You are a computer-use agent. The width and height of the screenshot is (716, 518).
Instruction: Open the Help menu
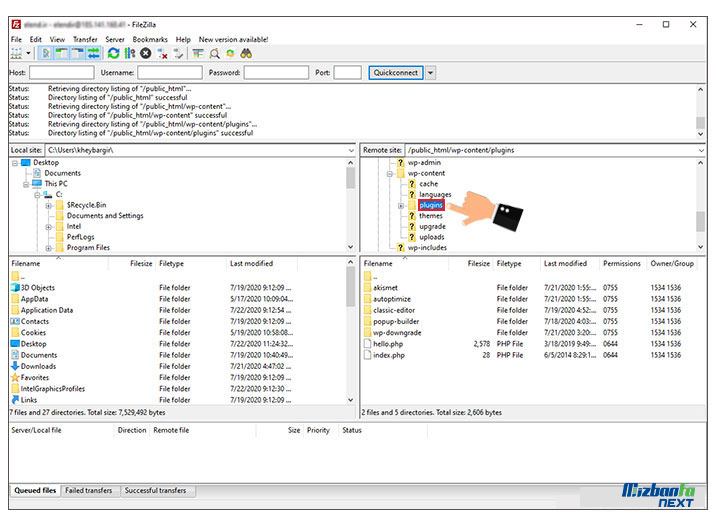click(183, 40)
